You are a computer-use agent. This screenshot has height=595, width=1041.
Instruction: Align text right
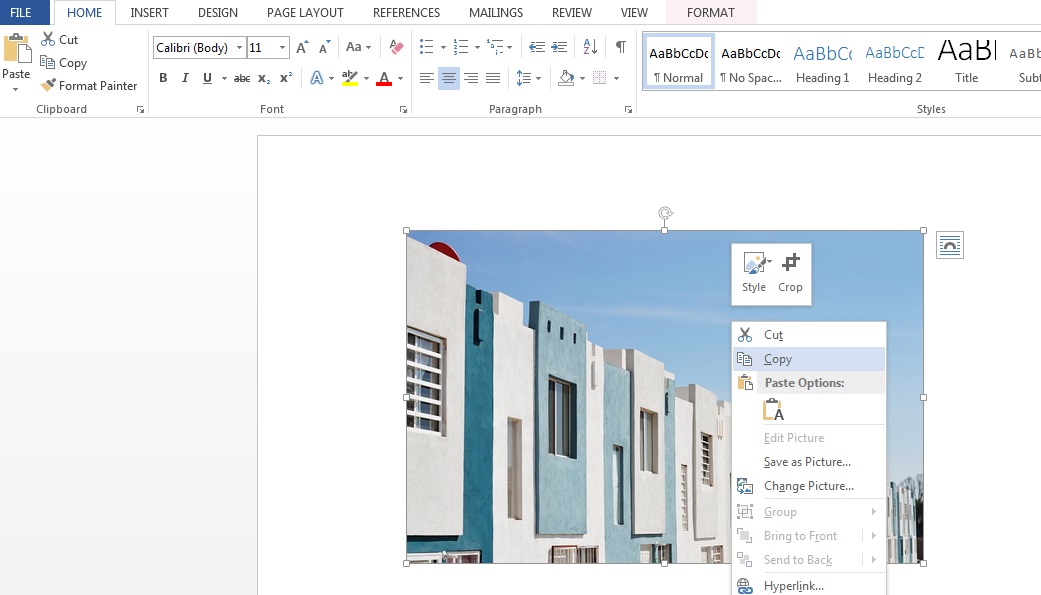click(x=471, y=78)
